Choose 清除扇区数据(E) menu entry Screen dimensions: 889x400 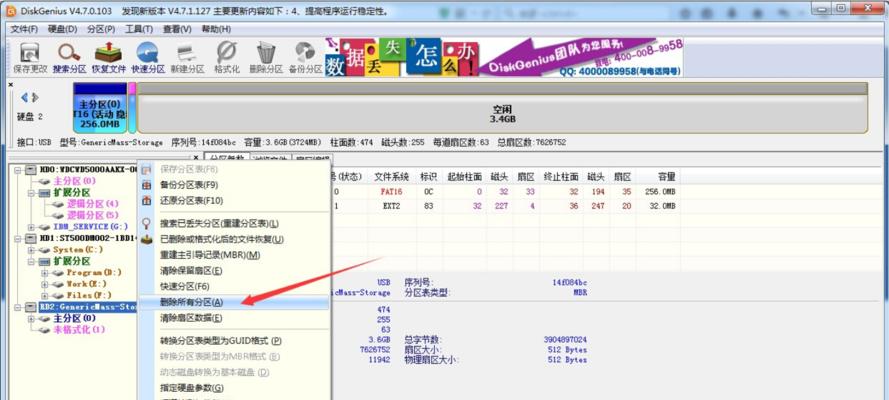234,318
